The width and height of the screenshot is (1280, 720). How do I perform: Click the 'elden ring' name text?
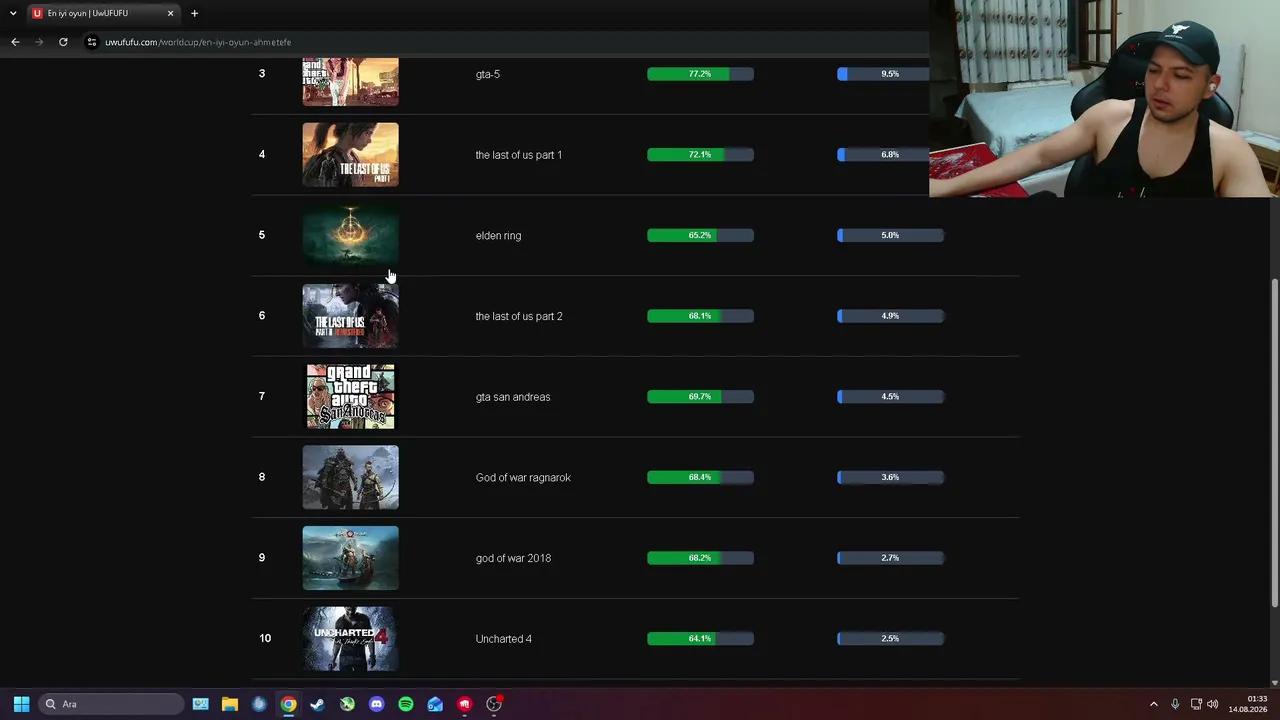498,236
